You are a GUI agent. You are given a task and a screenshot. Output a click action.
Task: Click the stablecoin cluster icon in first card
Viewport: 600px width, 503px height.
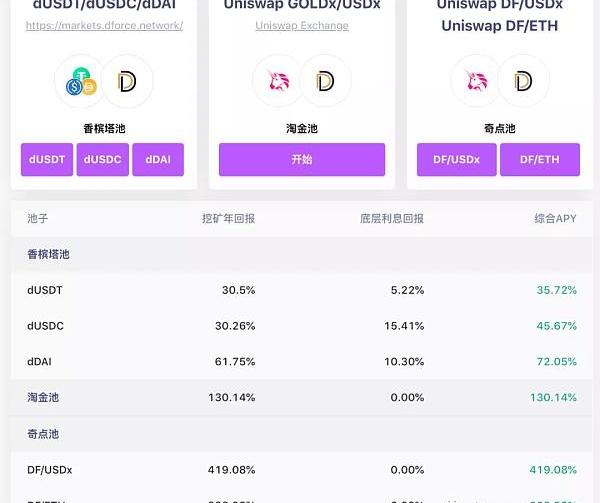click(x=80, y=81)
